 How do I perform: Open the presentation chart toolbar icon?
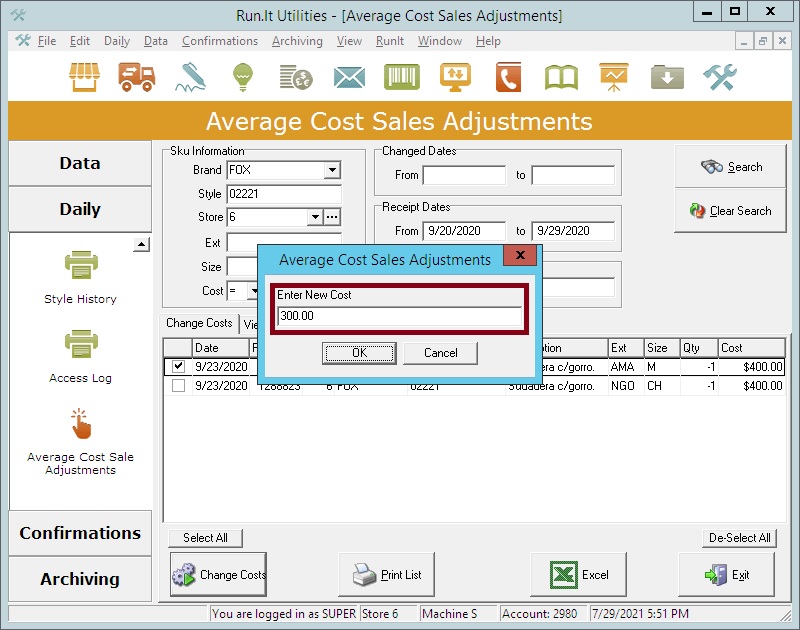(614, 77)
